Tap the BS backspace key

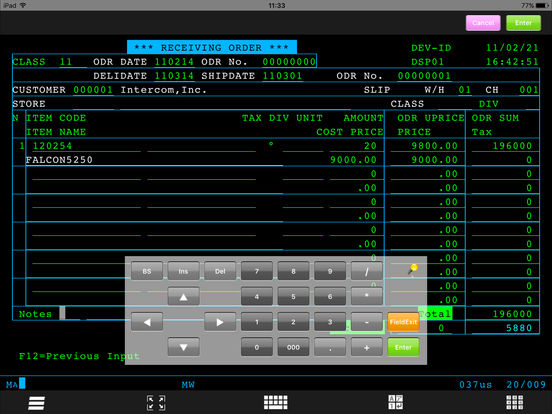pos(147,271)
